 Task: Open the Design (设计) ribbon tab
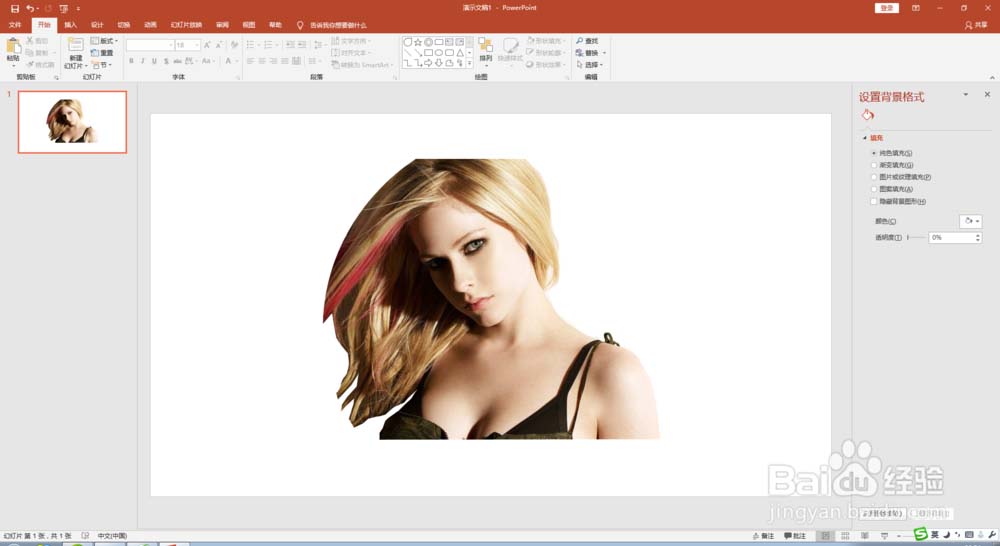[97, 24]
